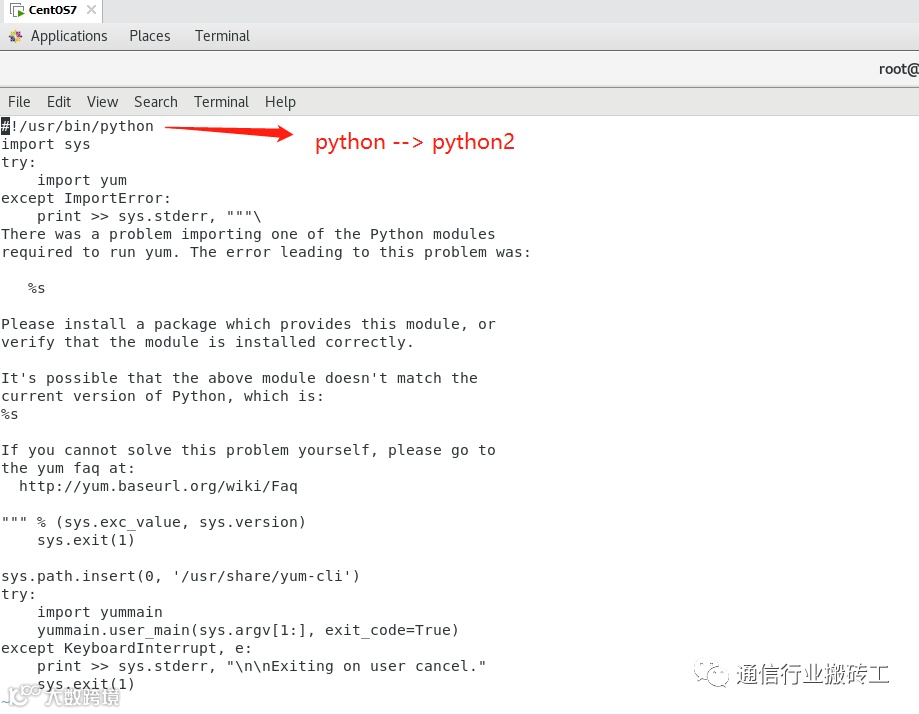This screenshot has height=714, width=919.
Task: Click the 'Exiting on user cancel.' print line
Action: pos(261,667)
